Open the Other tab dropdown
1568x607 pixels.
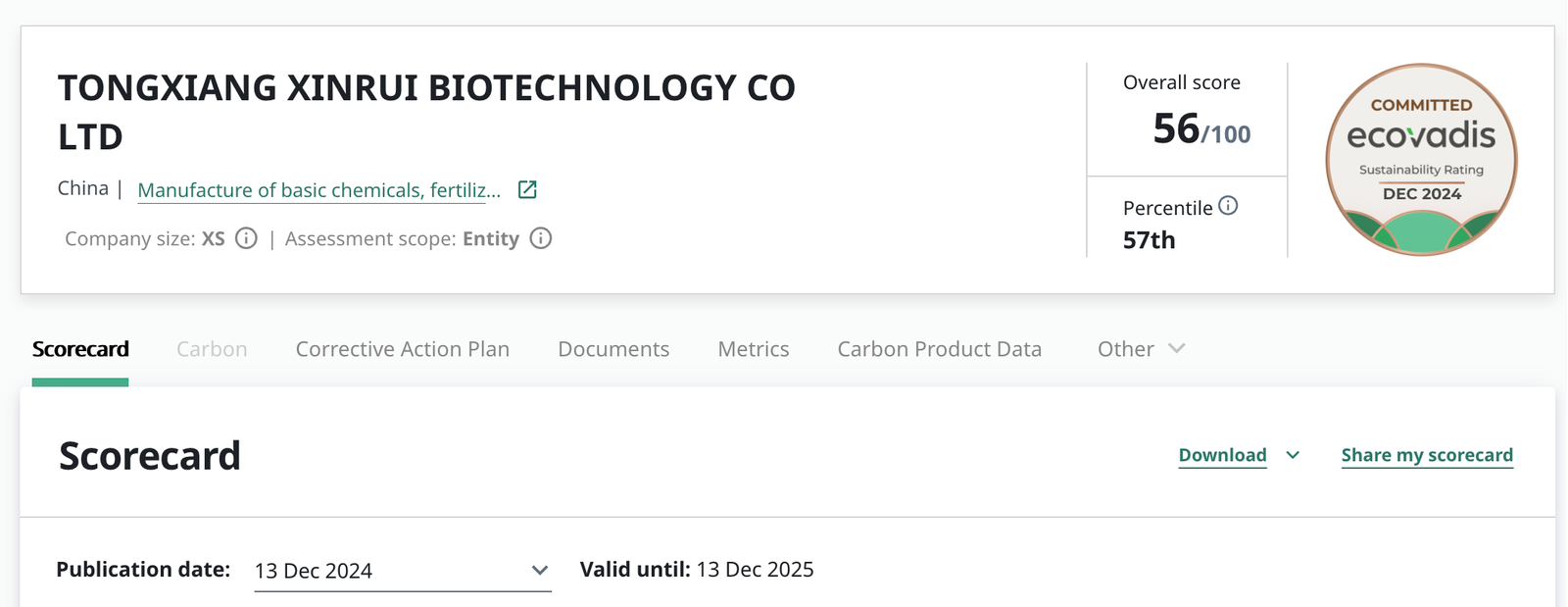pos(1142,349)
